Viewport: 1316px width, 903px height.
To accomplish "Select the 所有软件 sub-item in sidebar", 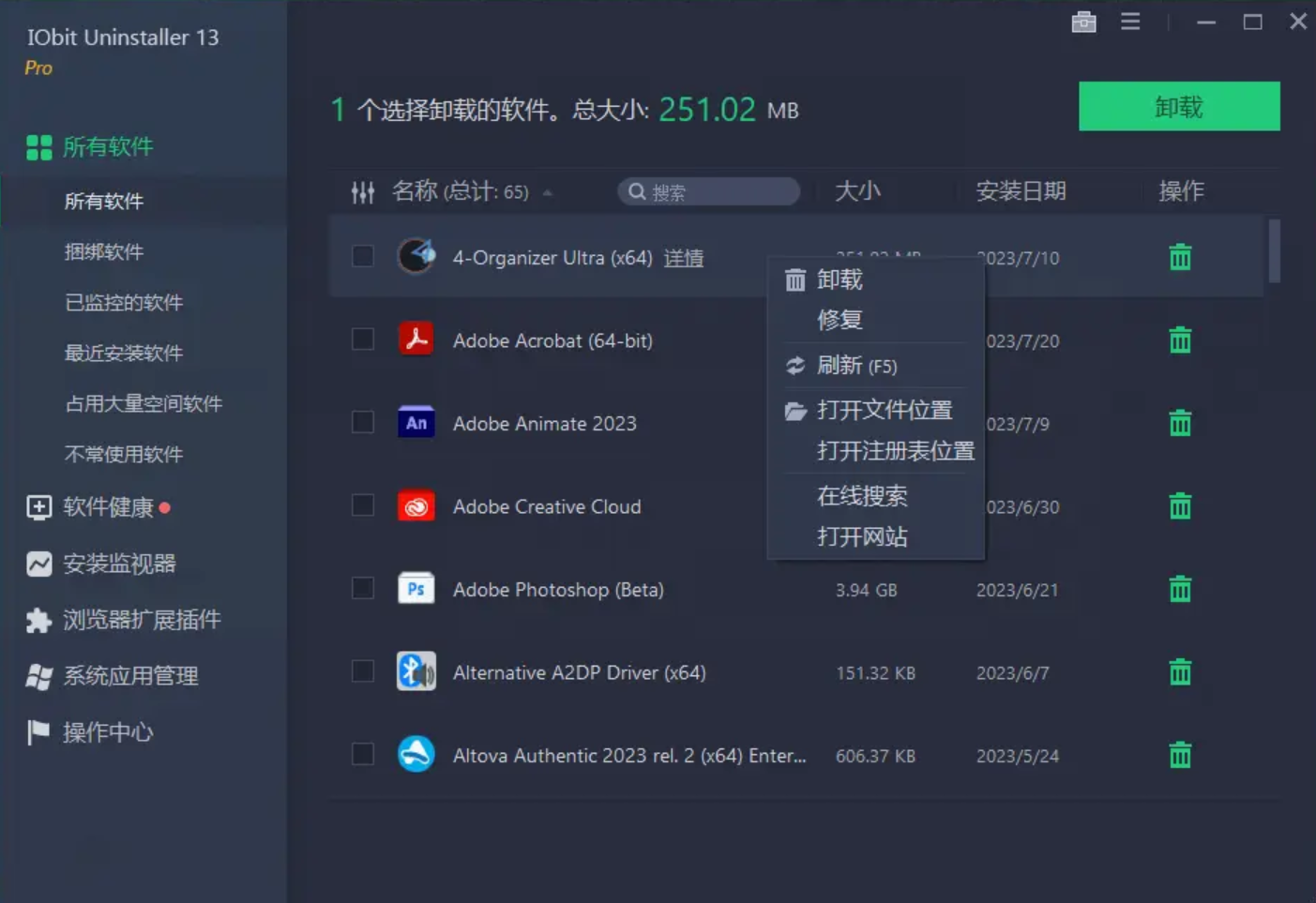I will click(104, 201).
